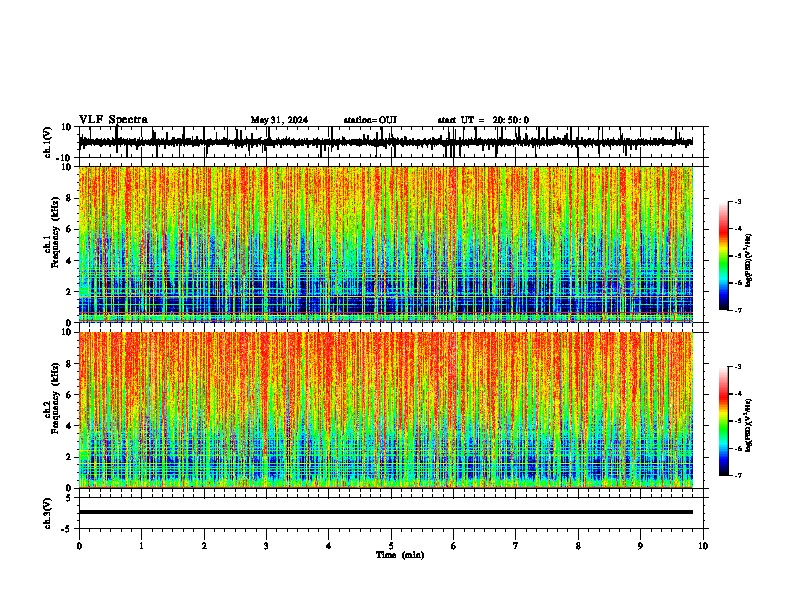This screenshot has height=612, width=792.
Task: Click the ch.1 color scale bar
Action: click(723, 256)
